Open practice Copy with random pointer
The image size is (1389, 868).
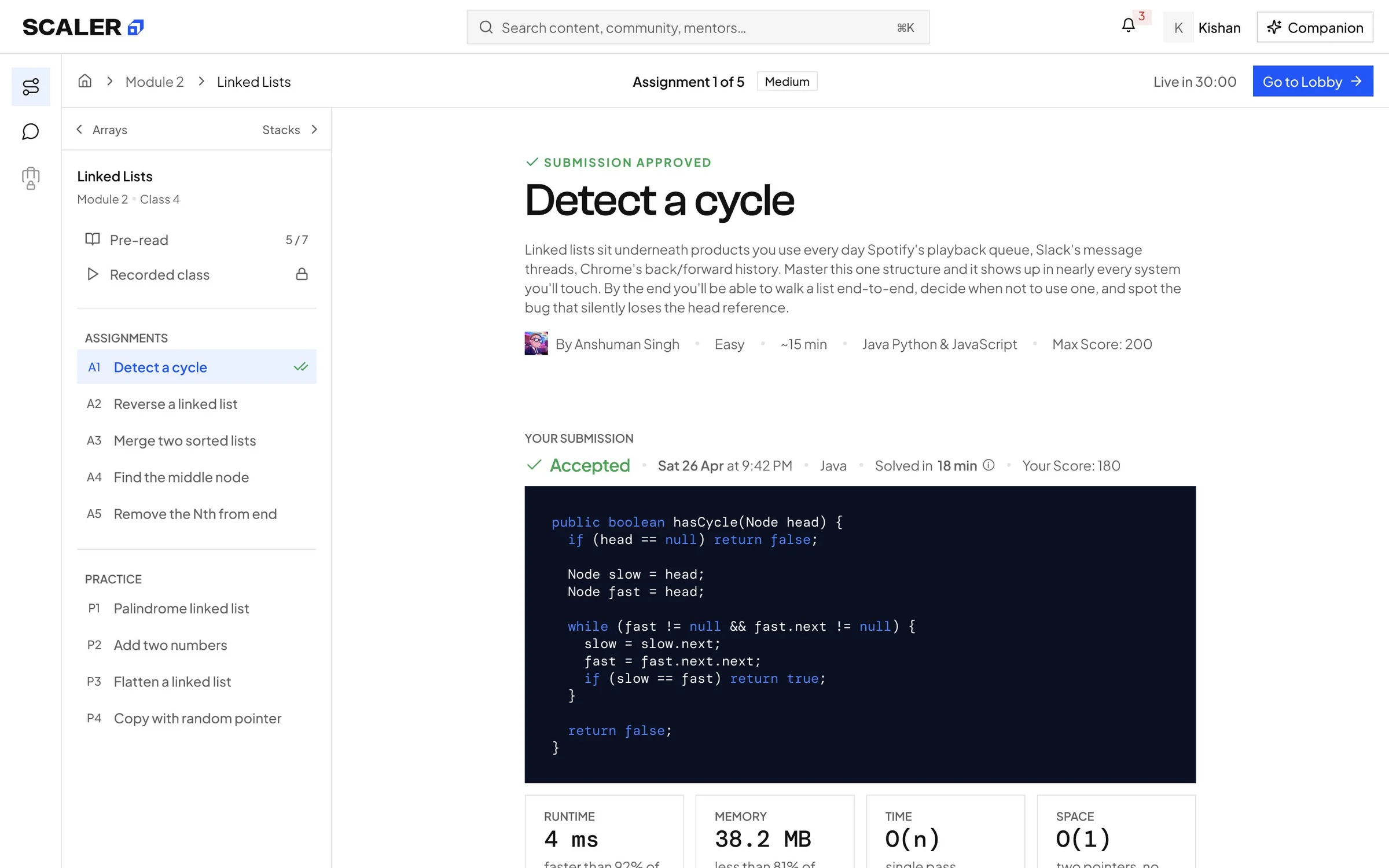(x=197, y=718)
